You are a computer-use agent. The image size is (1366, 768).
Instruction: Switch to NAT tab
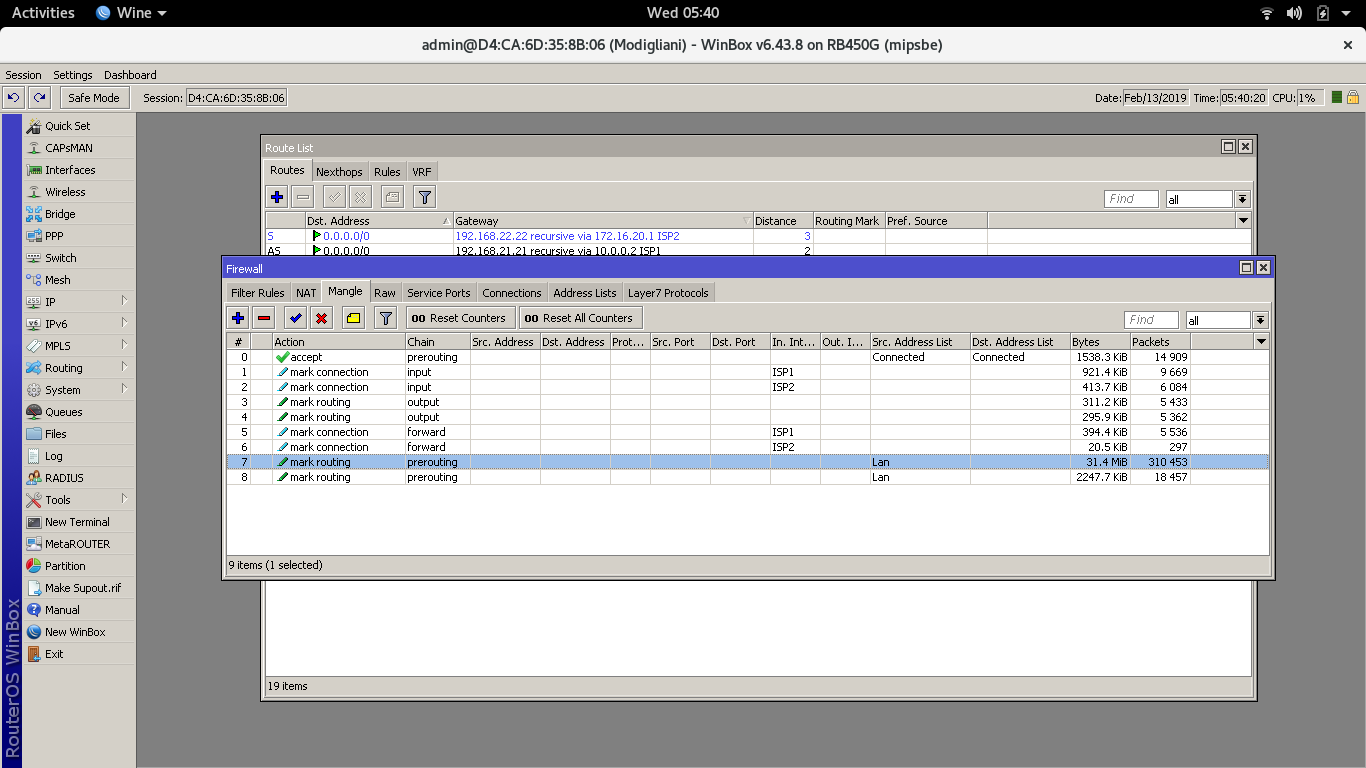(306, 293)
